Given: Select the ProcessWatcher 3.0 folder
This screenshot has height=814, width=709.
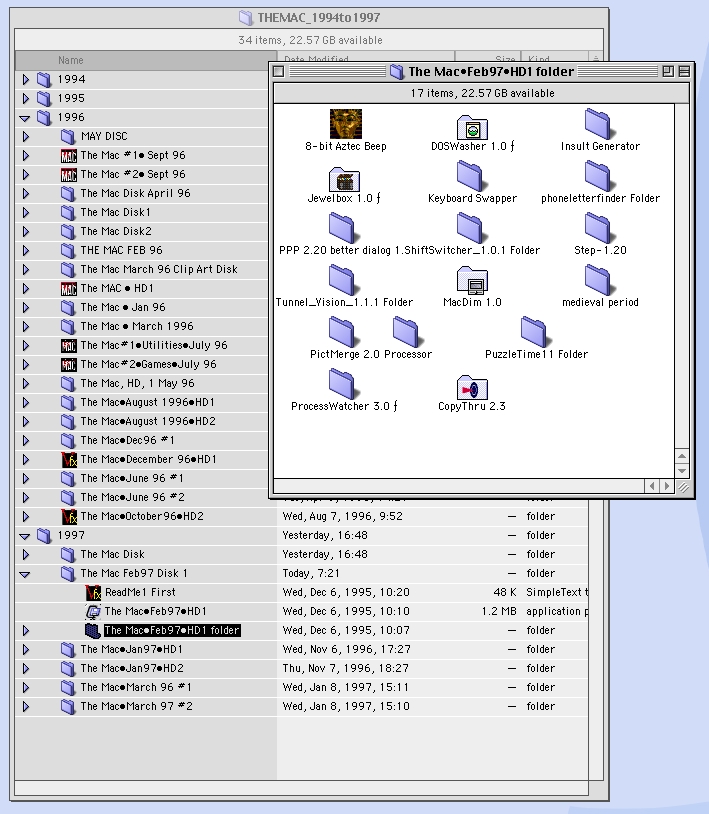Looking at the screenshot, I should pos(342,383).
